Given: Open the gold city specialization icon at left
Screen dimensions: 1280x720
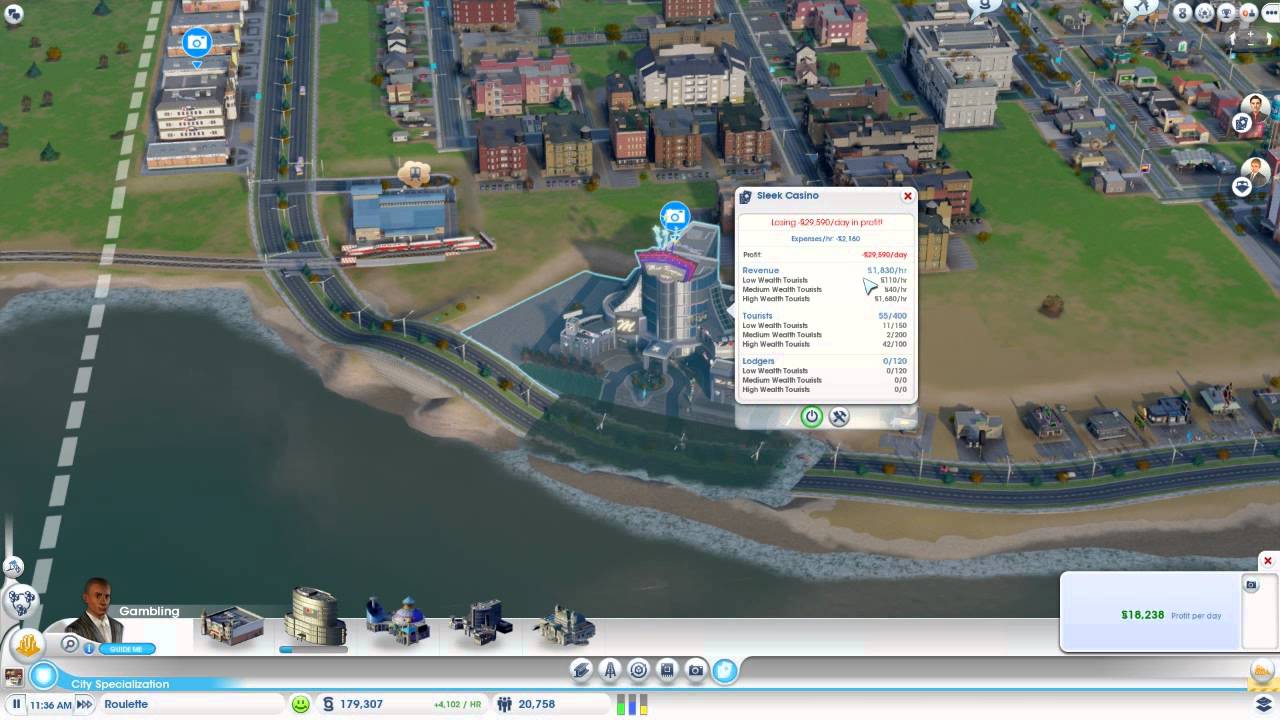Looking at the screenshot, I should [28, 646].
